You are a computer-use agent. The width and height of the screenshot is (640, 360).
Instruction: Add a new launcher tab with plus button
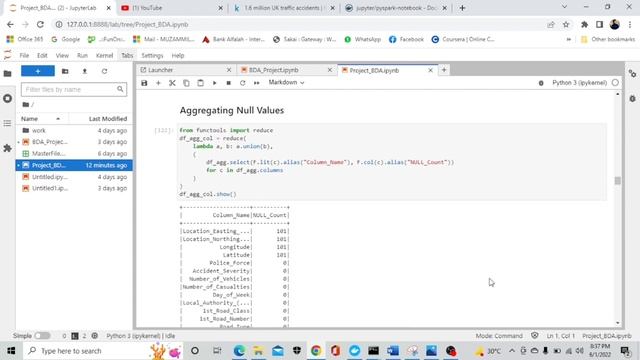click(444, 70)
